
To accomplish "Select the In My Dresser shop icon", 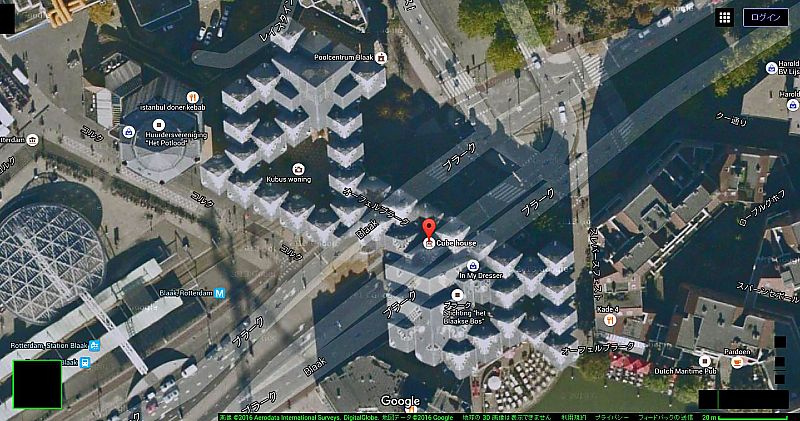I will pos(473,265).
